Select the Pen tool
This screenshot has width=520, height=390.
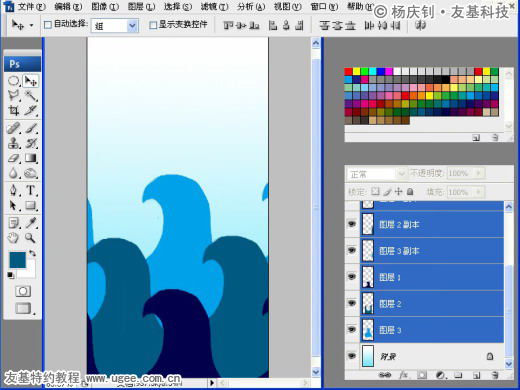tap(14, 190)
